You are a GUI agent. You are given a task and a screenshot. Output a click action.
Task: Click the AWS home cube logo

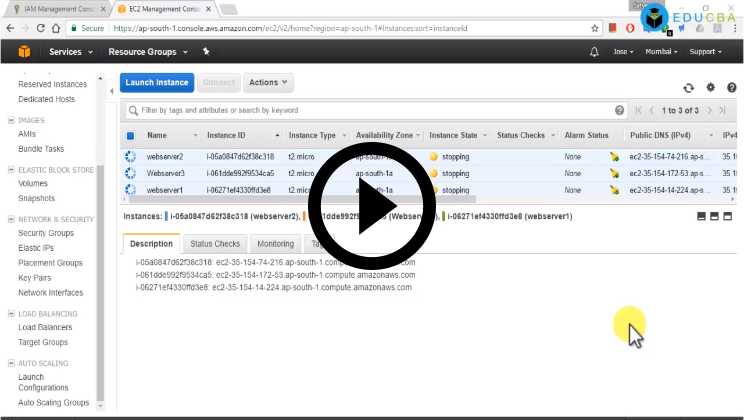(23, 51)
